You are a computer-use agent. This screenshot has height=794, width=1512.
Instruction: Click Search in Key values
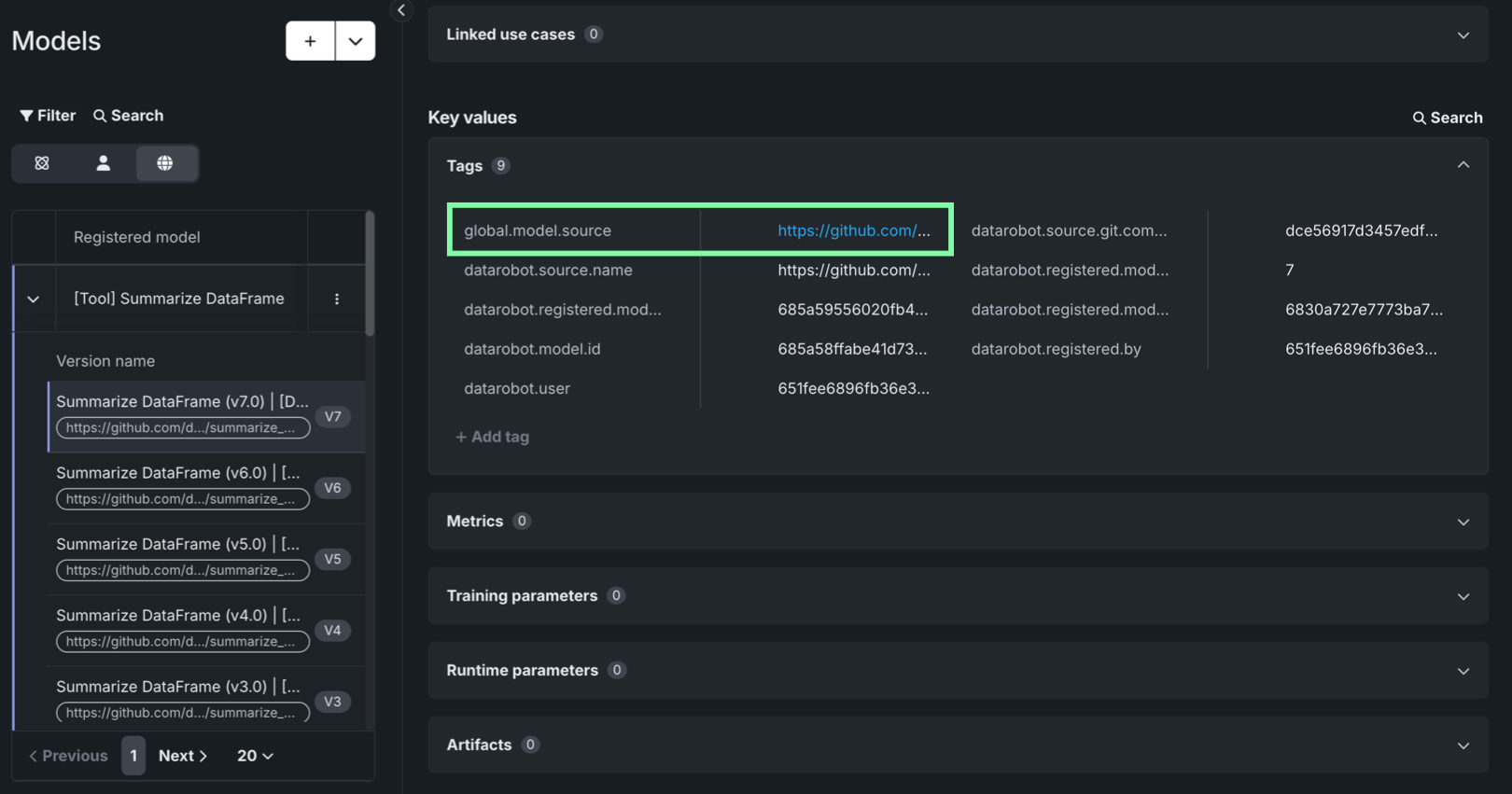click(x=1447, y=118)
